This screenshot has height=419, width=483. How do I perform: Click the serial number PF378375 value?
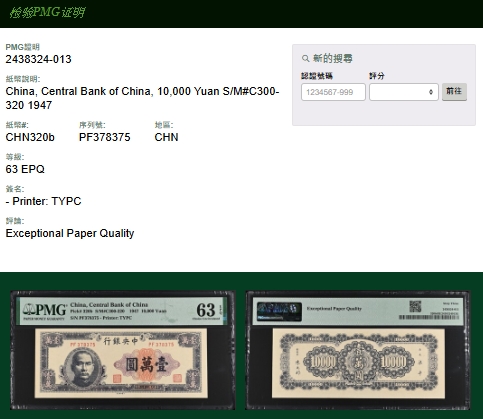[105, 137]
